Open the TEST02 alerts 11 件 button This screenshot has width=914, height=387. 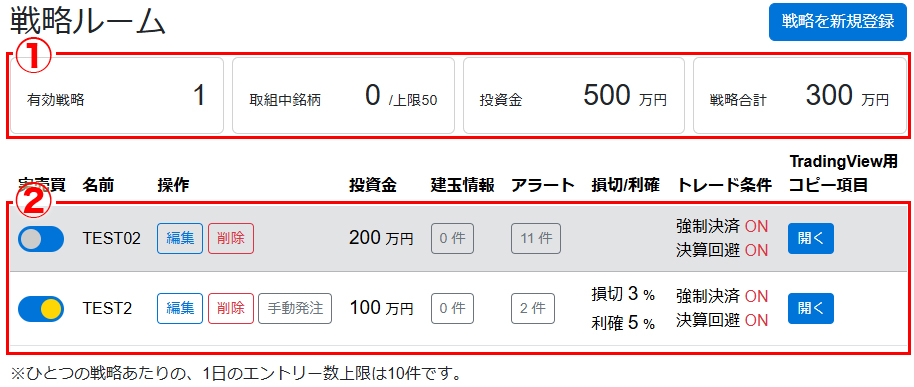pos(536,238)
